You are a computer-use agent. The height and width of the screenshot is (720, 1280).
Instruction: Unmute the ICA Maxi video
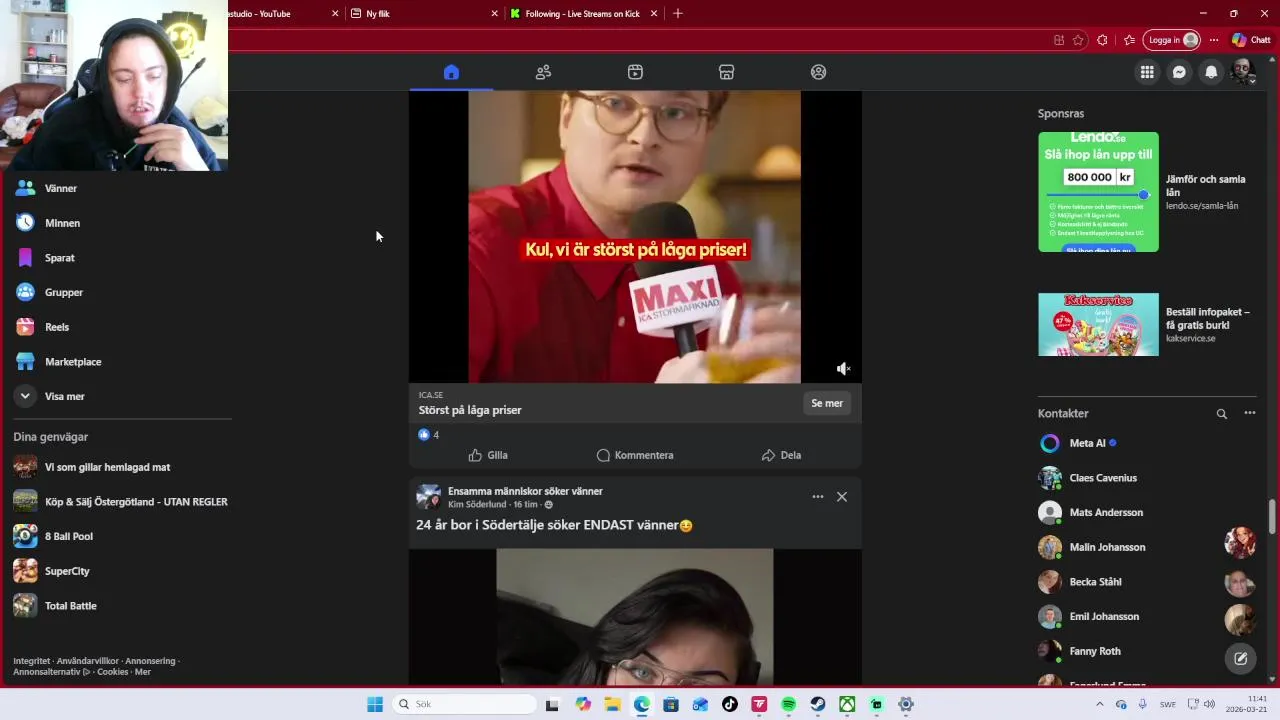843,369
